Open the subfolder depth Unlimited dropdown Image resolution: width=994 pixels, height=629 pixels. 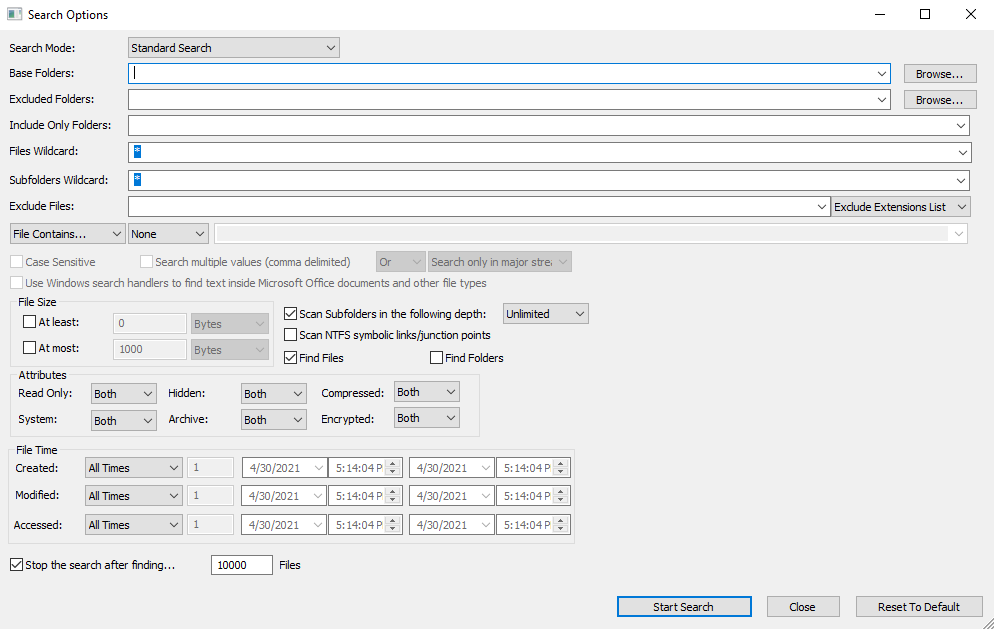click(545, 314)
